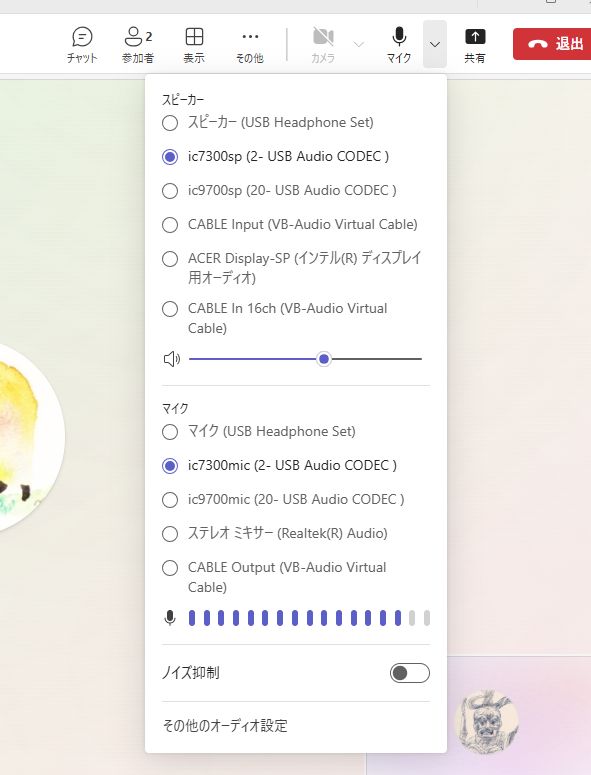The width and height of the screenshot is (591, 775).
Task: Show the 参加者 list
Action: pyautogui.click(x=138, y=44)
